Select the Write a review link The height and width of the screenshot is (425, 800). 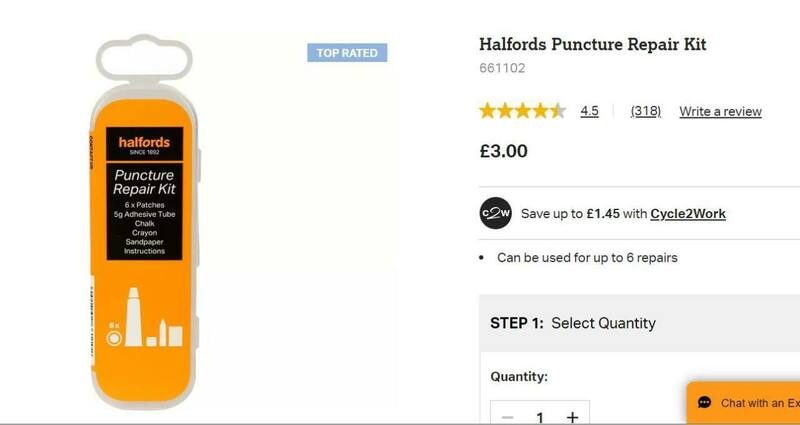(720, 111)
